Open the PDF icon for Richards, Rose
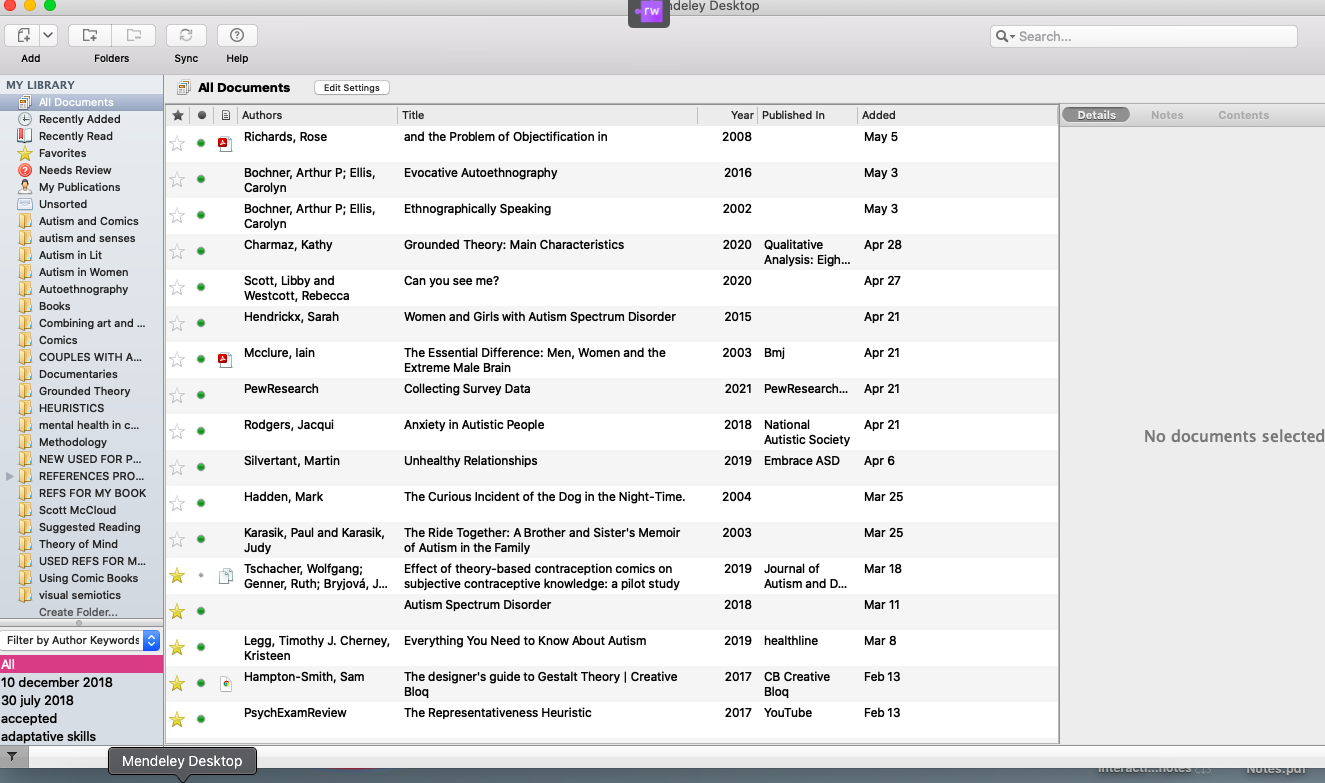Screen dimensions: 1325x783 pos(225,143)
